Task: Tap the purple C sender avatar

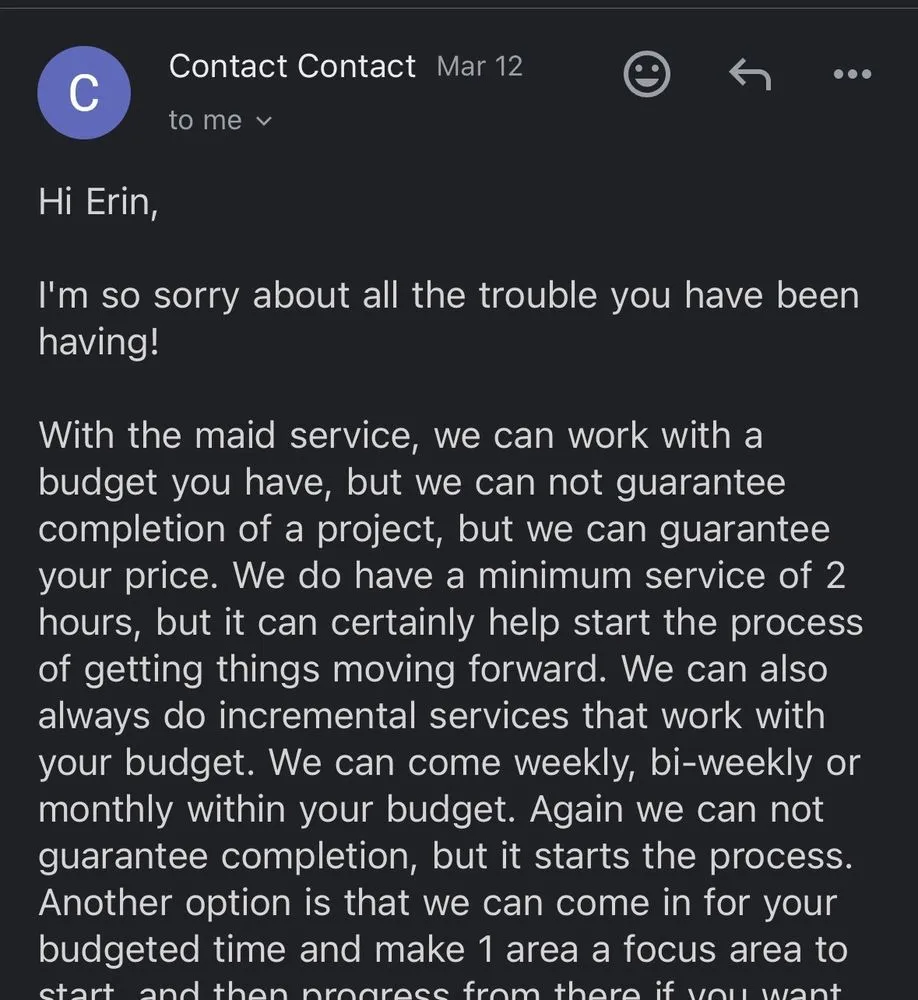Action: [84, 93]
